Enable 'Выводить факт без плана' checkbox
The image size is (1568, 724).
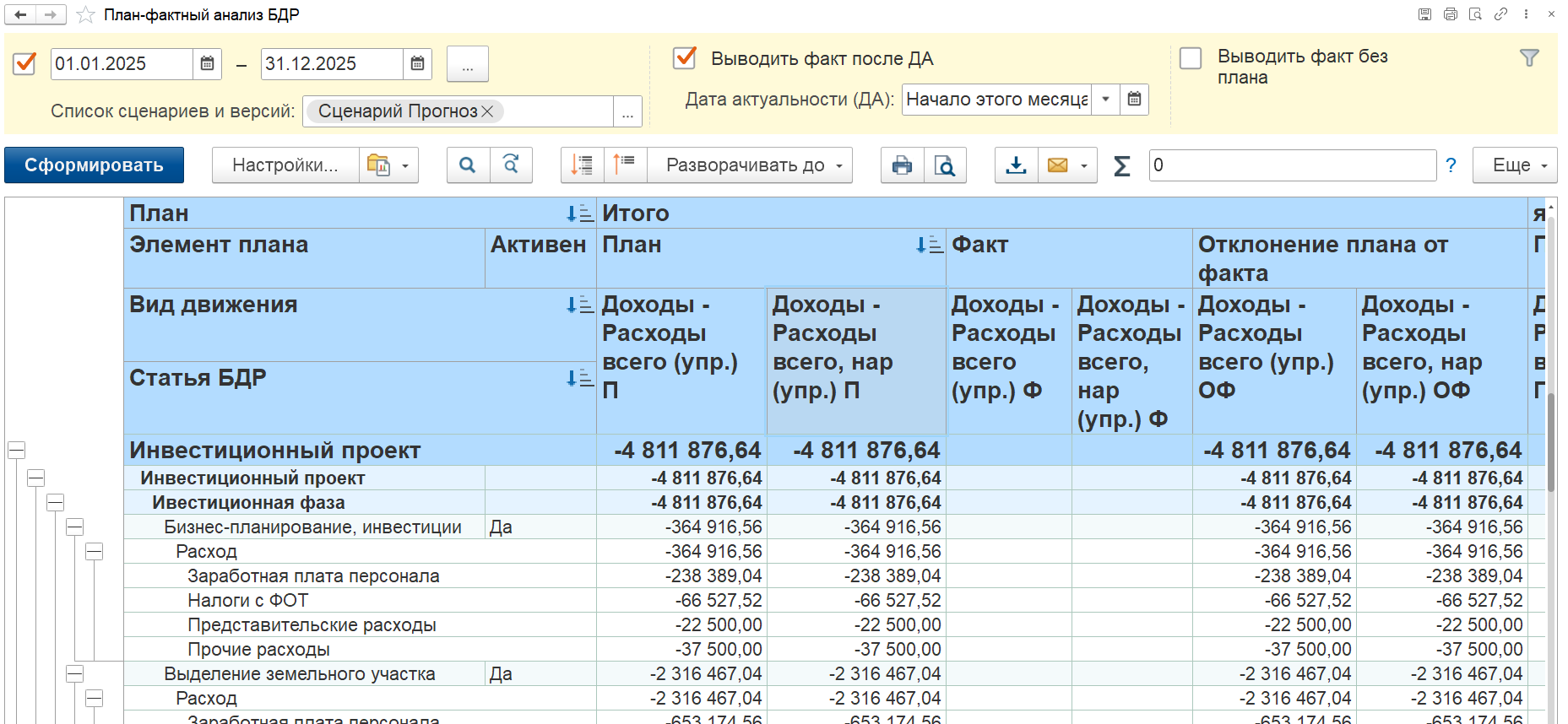pyautogui.click(x=1191, y=58)
